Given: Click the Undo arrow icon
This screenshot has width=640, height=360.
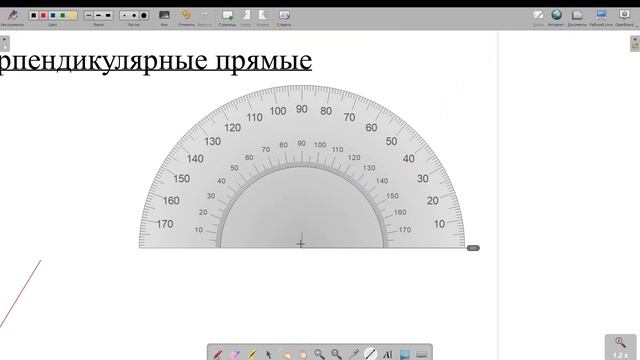Looking at the screenshot, I should (186, 15).
